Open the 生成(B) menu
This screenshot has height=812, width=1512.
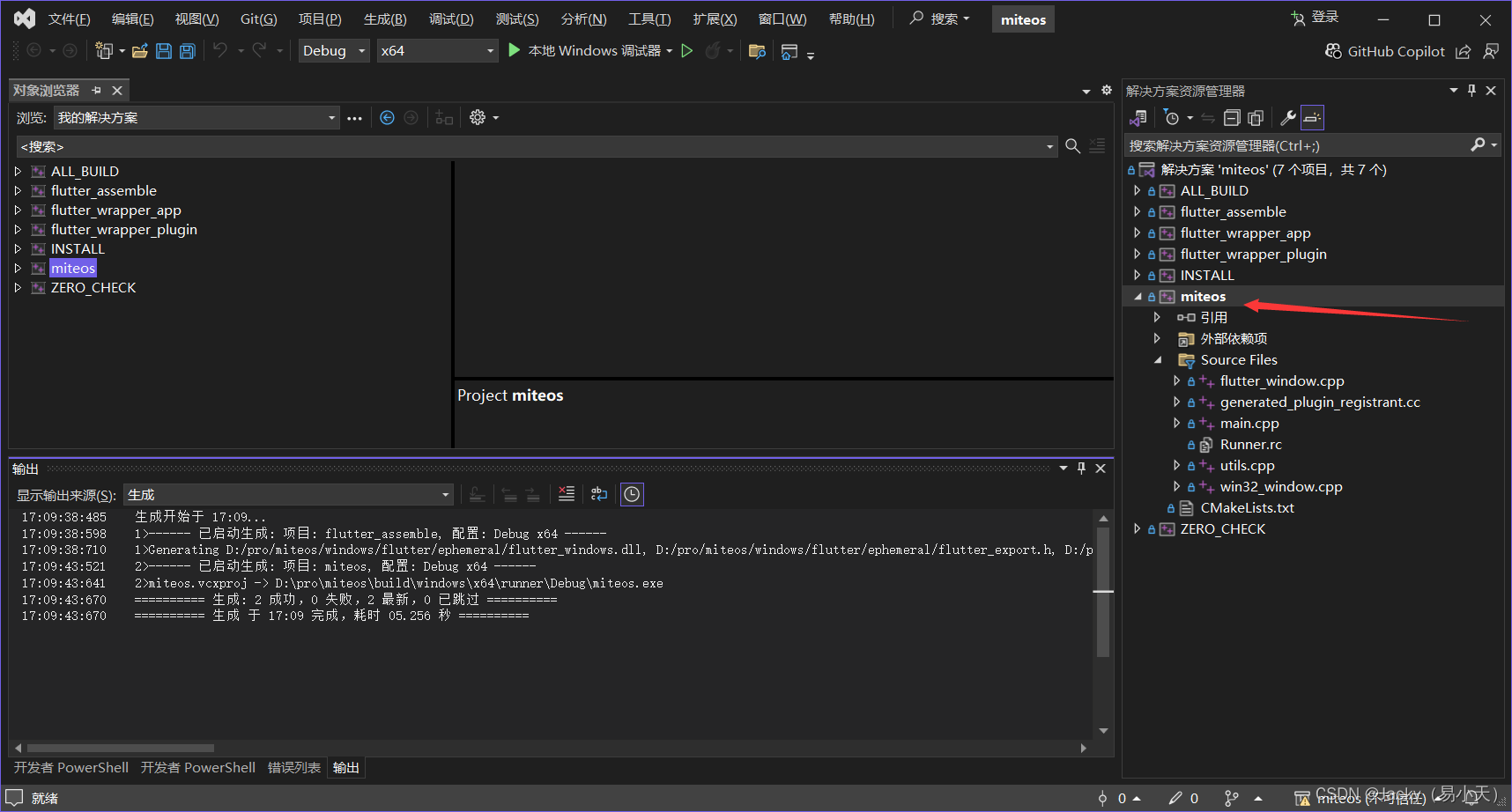pyautogui.click(x=385, y=19)
